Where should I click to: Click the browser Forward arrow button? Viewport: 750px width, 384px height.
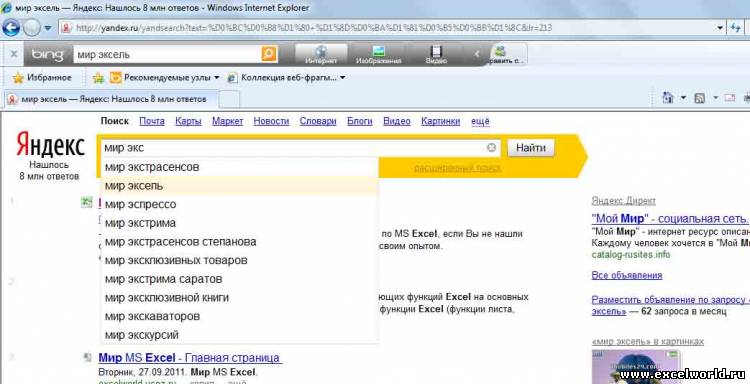[x=32, y=28]
